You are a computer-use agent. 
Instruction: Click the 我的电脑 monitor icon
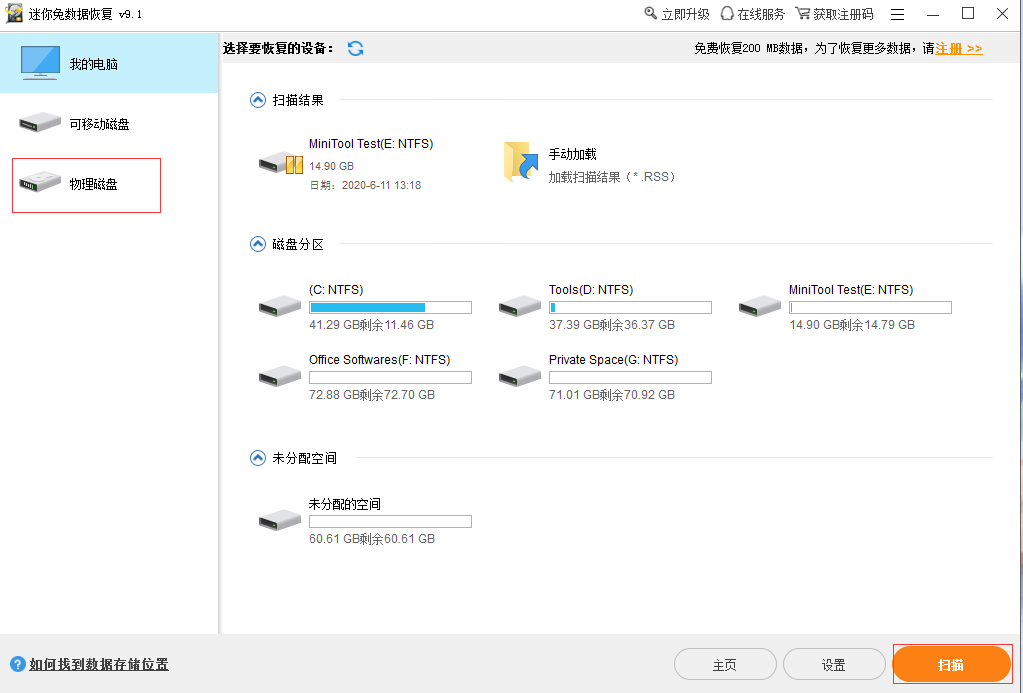click(x=40, y=63)
